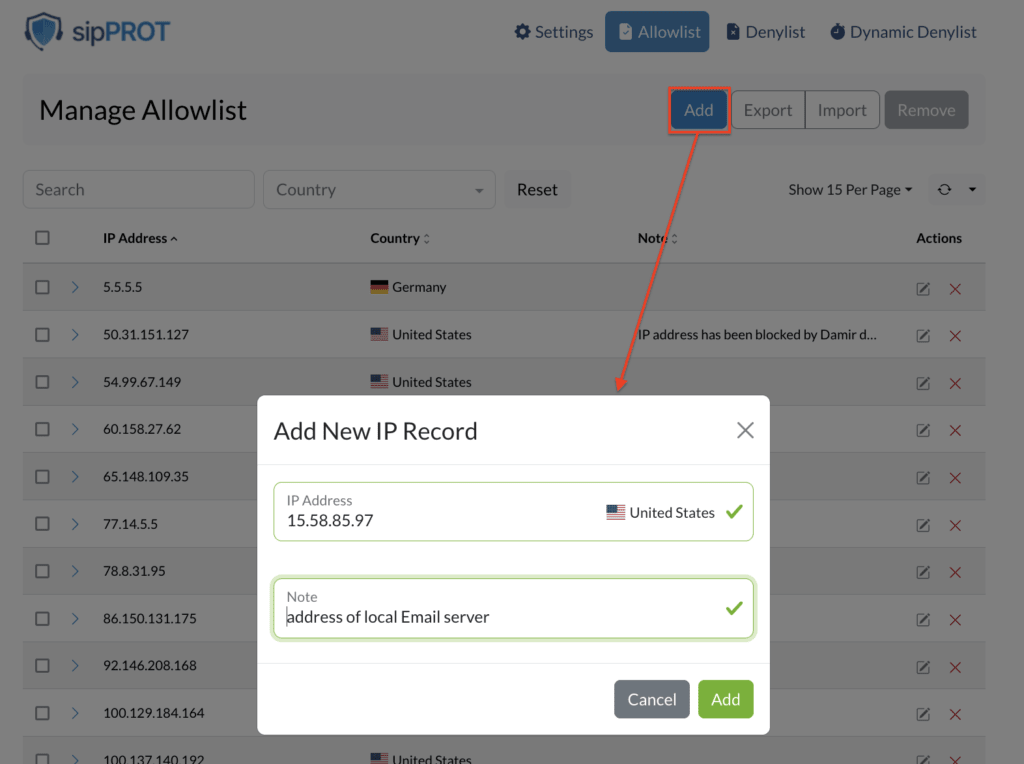Remove the 92.146.208.168 entry

click(x=955, y=667)
